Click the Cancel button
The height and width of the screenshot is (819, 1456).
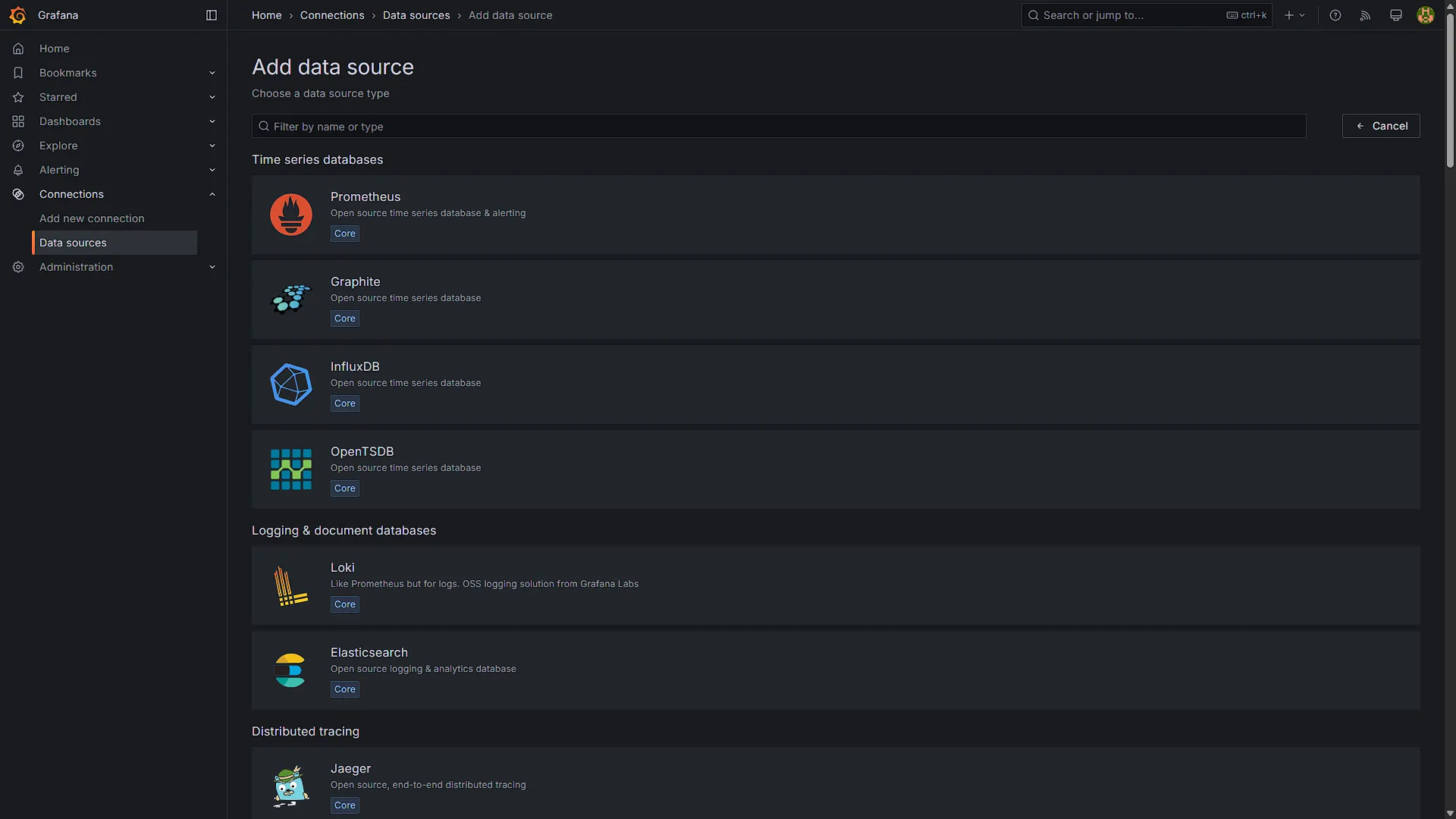[1381, 126]
